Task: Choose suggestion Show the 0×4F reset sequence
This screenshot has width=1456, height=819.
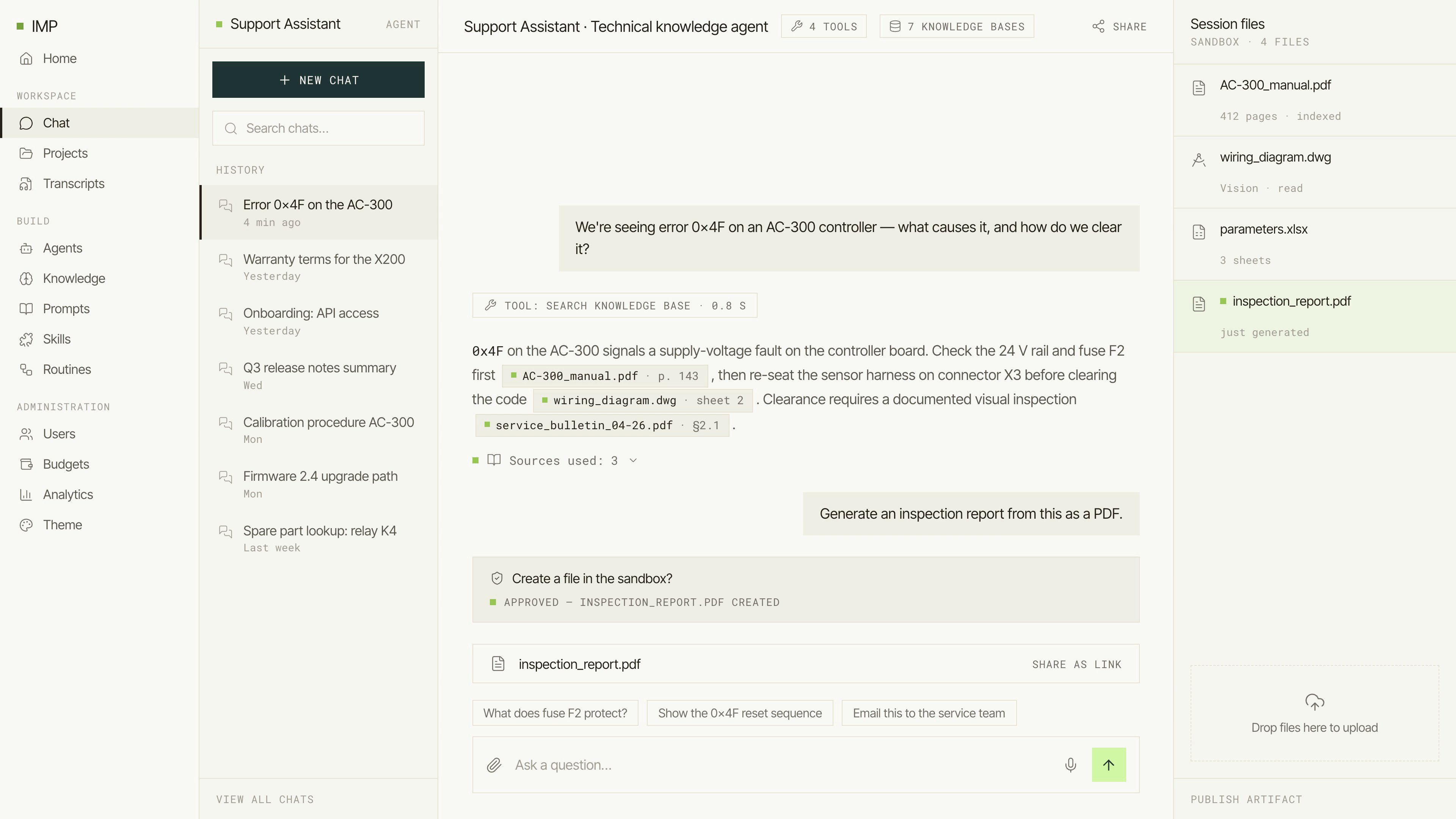Action: (x=740, y=713)
